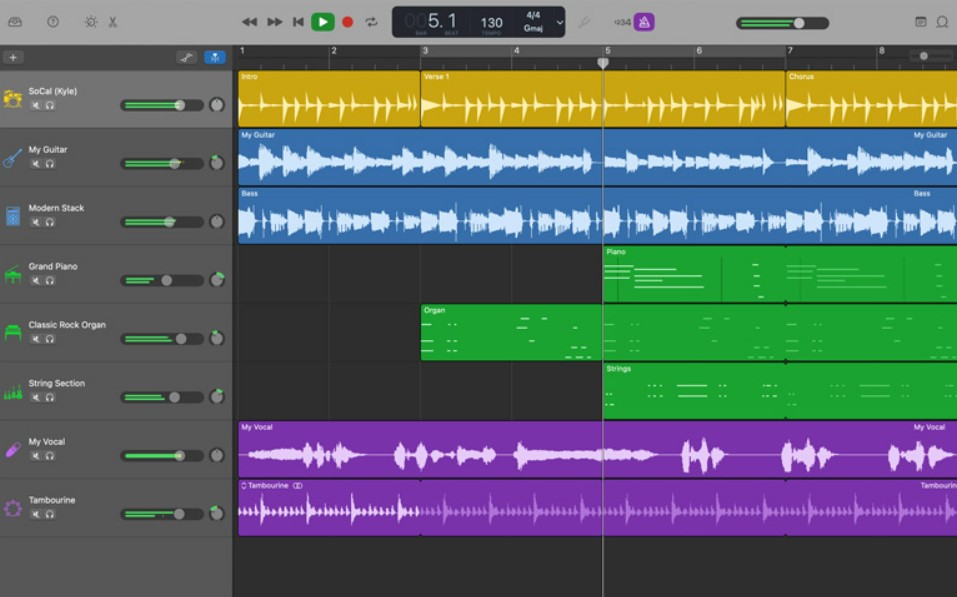Click the String Section track name
Screen dimensions: 957x597
(57, 383)
